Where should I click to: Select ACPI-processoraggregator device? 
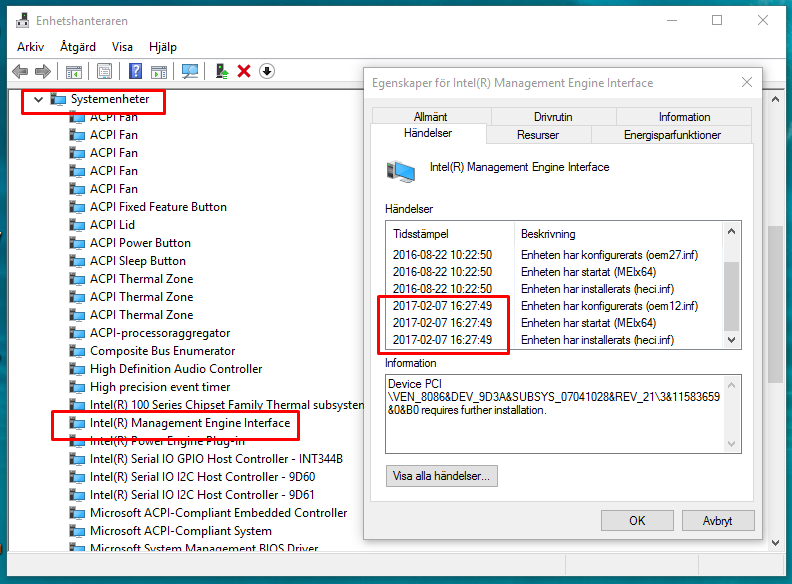coord(160,333)
